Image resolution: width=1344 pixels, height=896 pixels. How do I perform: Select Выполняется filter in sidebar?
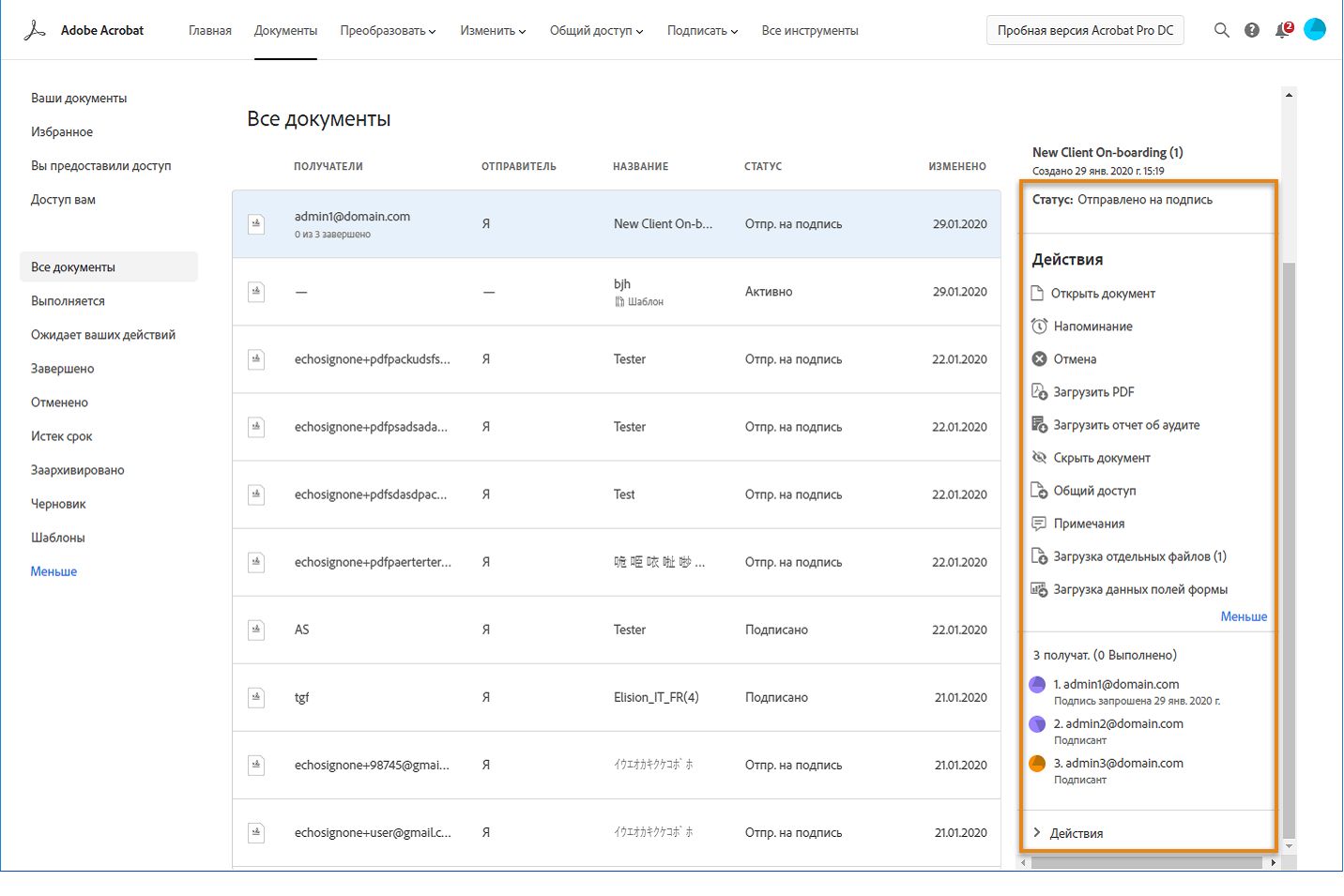pos(68,301)
